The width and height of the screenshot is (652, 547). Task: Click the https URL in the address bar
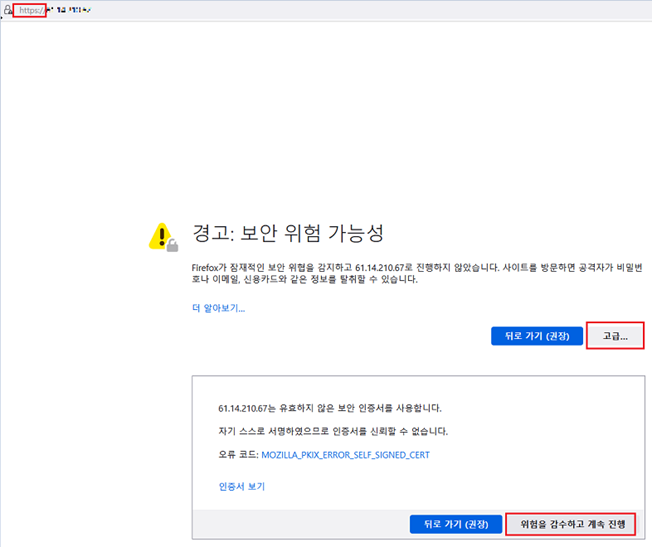tap(54, 10)
